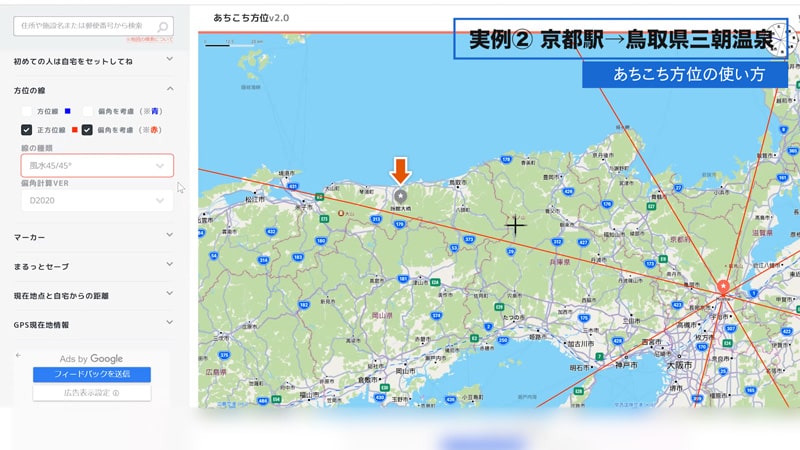Click the red star home marker

723,288
